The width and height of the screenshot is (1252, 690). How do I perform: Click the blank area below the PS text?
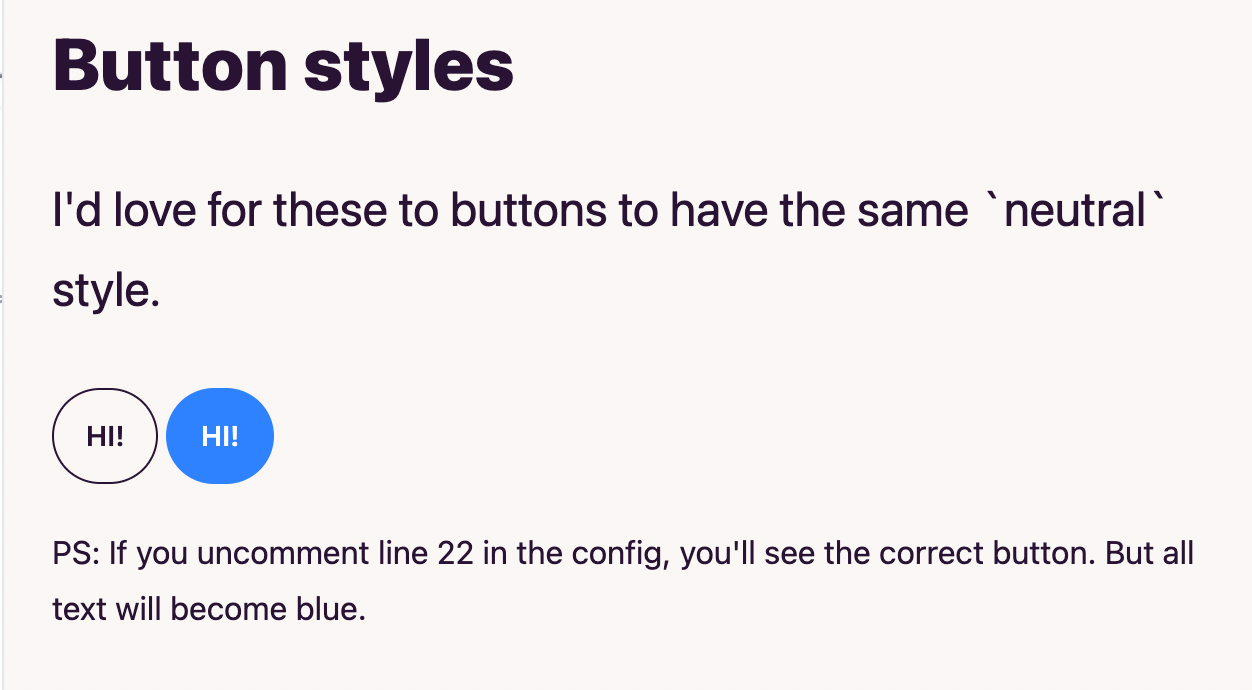600,660
